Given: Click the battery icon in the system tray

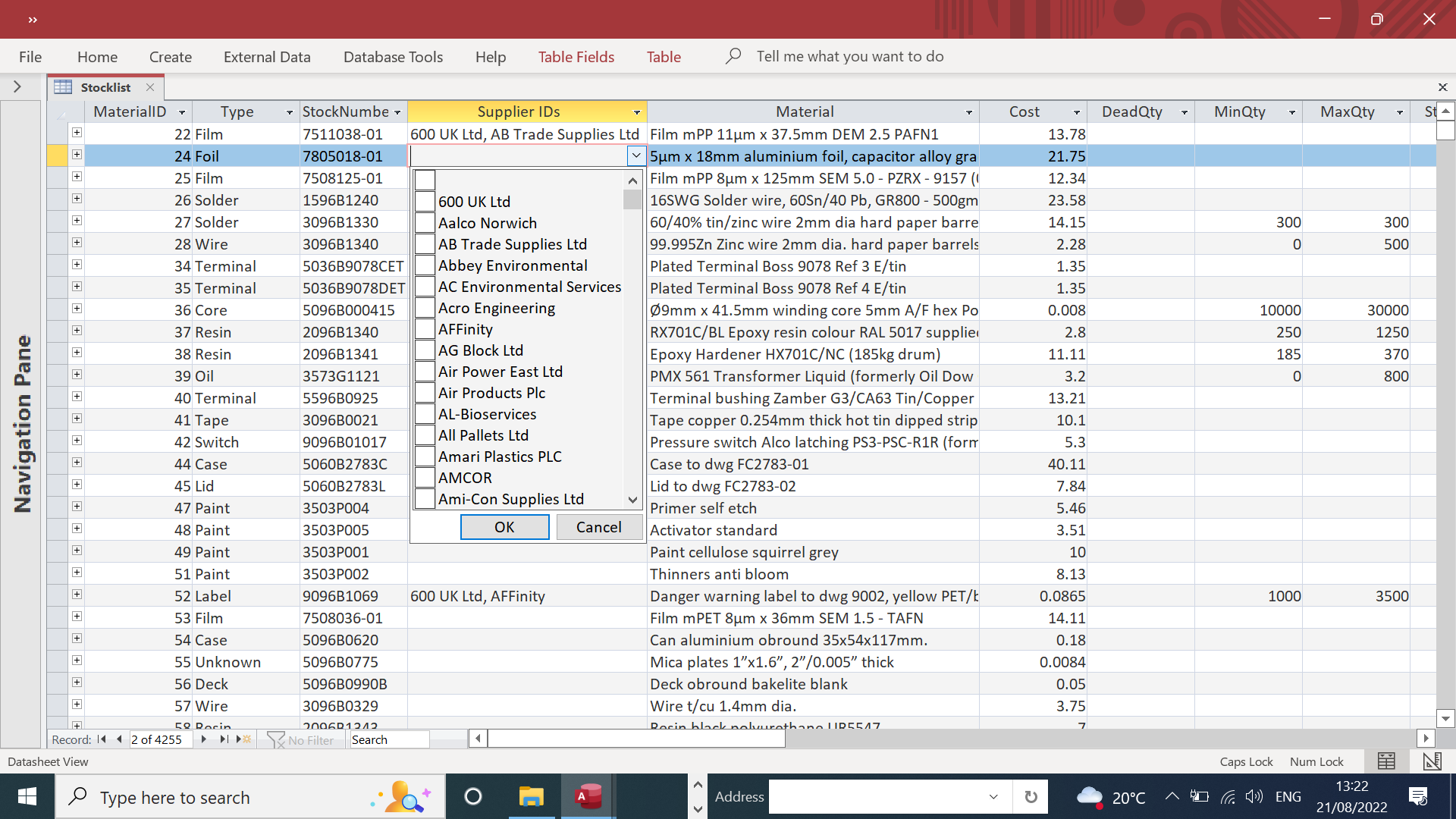Looking at the screenshot, I should pos(1199,796).
